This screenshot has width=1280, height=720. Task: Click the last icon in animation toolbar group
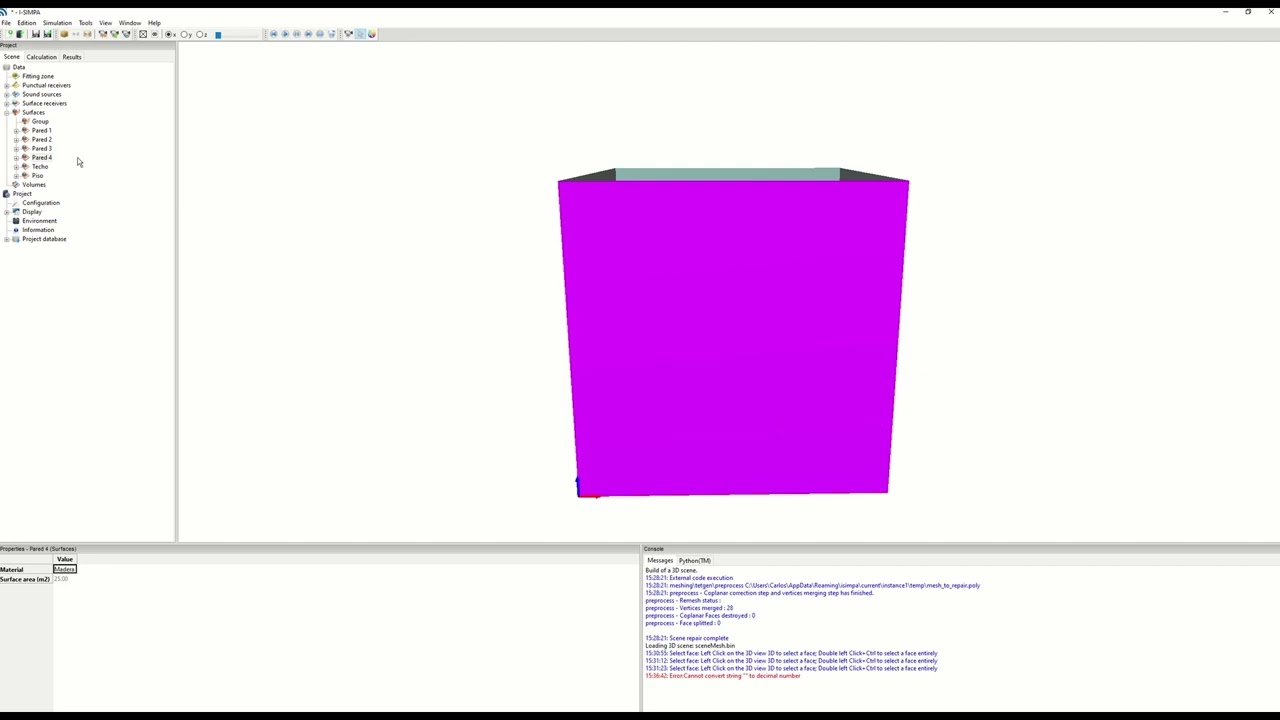(x=332, y=34)
